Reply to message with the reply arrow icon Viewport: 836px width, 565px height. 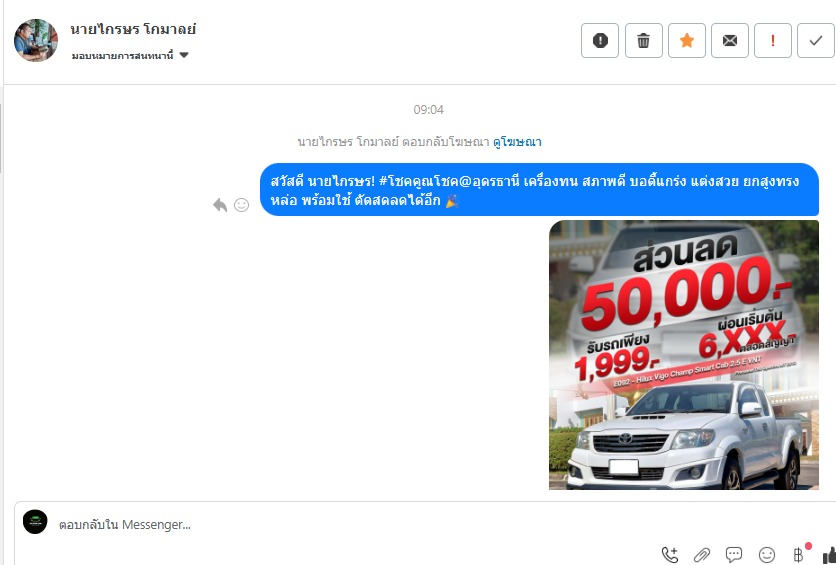pyautogui.click(x=220, y=205)
